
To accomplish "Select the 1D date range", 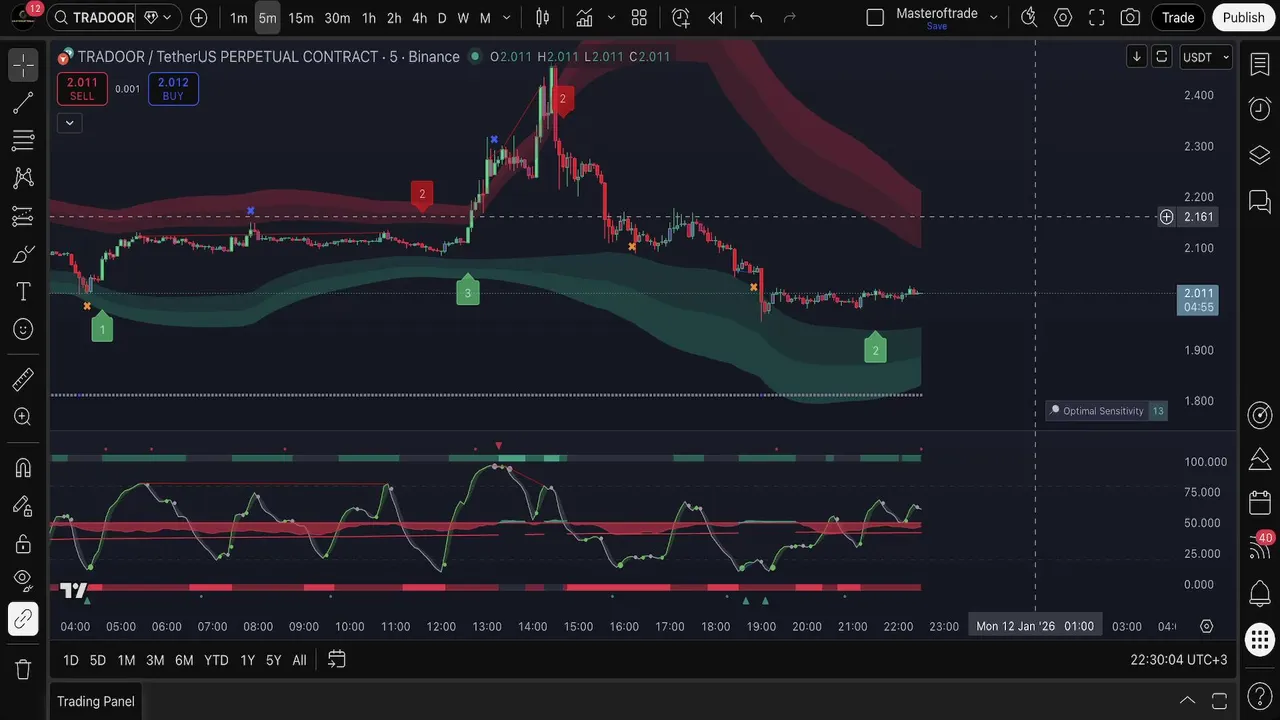I will point(71,660).
